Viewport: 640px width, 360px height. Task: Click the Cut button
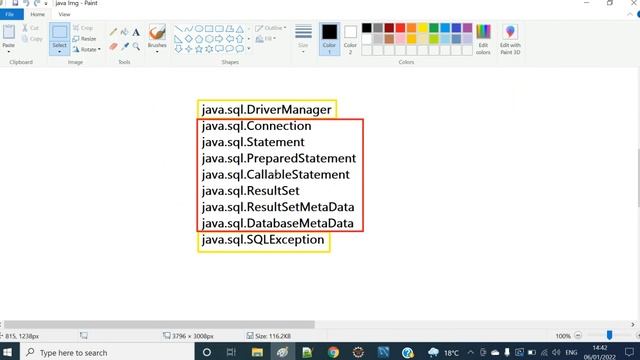click(x=31, y=28)
